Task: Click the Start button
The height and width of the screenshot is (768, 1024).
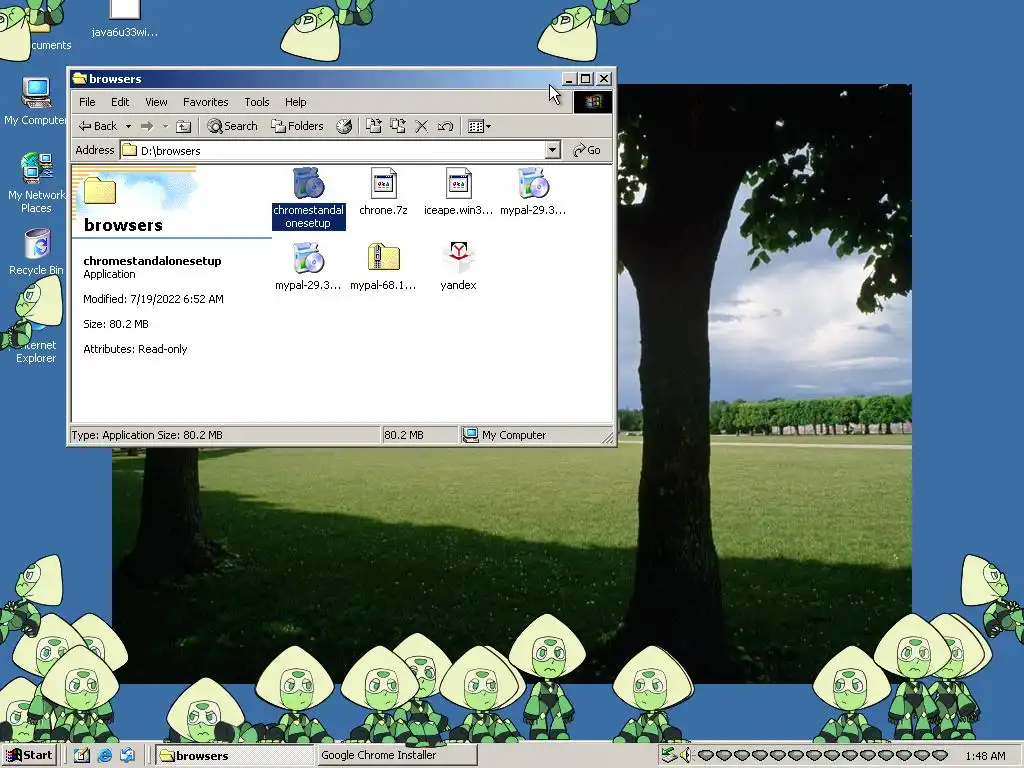Action: tap(30, 756)
